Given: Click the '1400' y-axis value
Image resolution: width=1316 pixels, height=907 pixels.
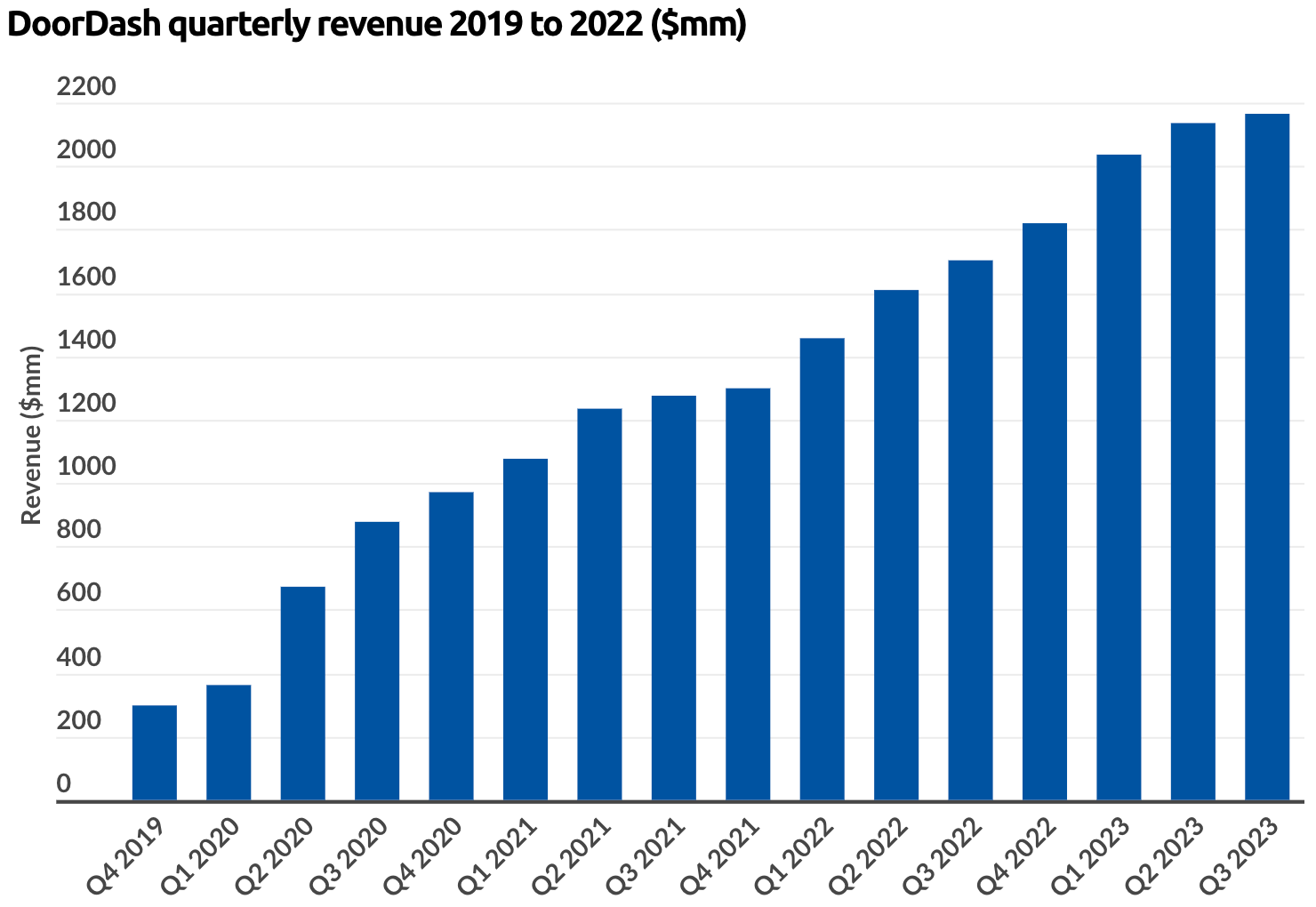Looking at the screenshot, I should [86, 340].
